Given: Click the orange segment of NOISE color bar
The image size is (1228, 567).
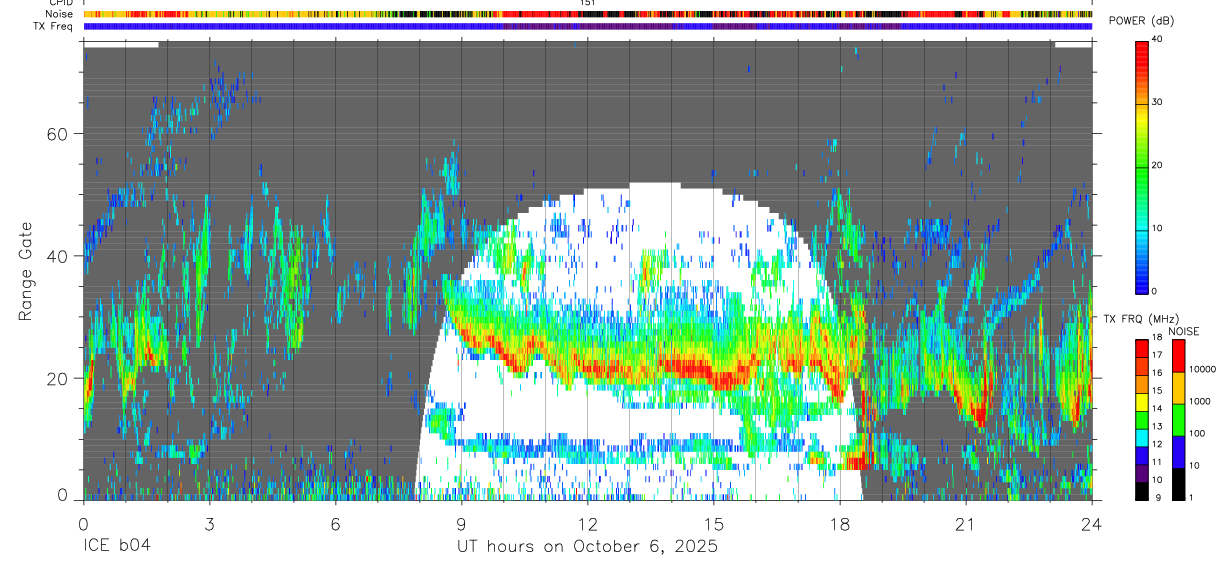Looking at the screenshot, I should coord(1178,388).
